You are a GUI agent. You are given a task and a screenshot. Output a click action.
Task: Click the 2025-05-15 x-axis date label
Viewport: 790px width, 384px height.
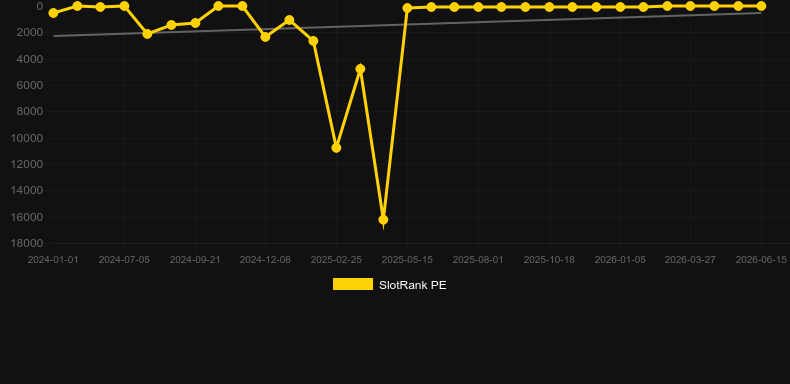click(407, 260)
